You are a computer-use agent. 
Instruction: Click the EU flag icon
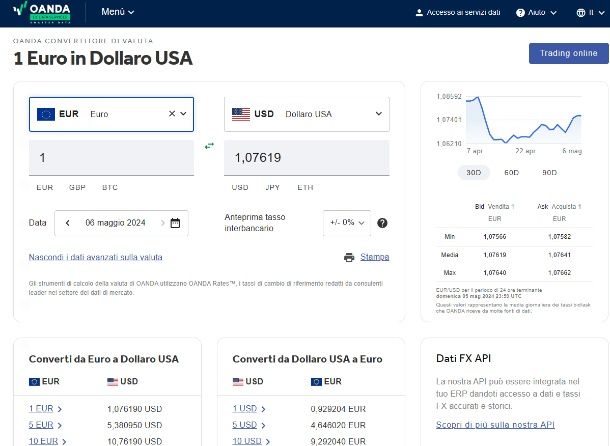pos(46,114)
